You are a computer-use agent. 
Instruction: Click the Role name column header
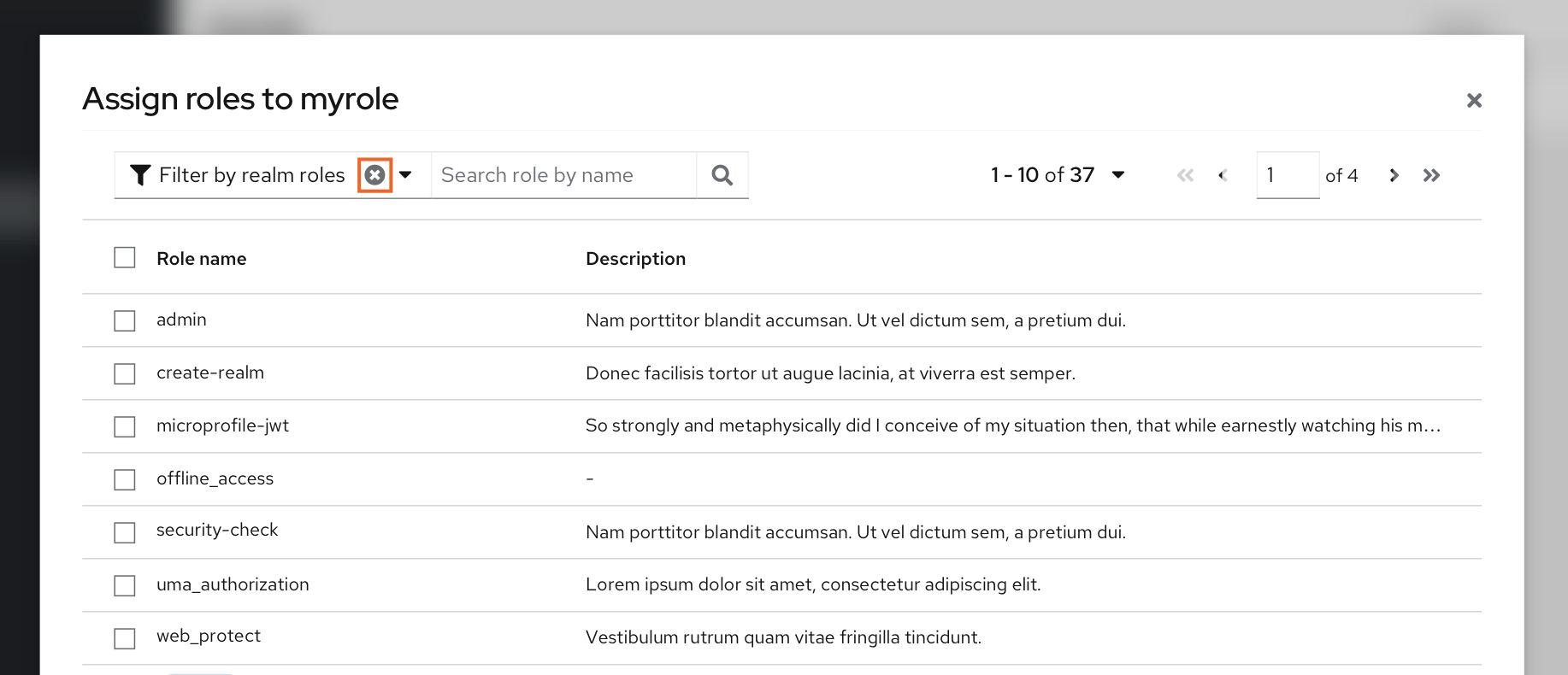[x=202, y=259]
